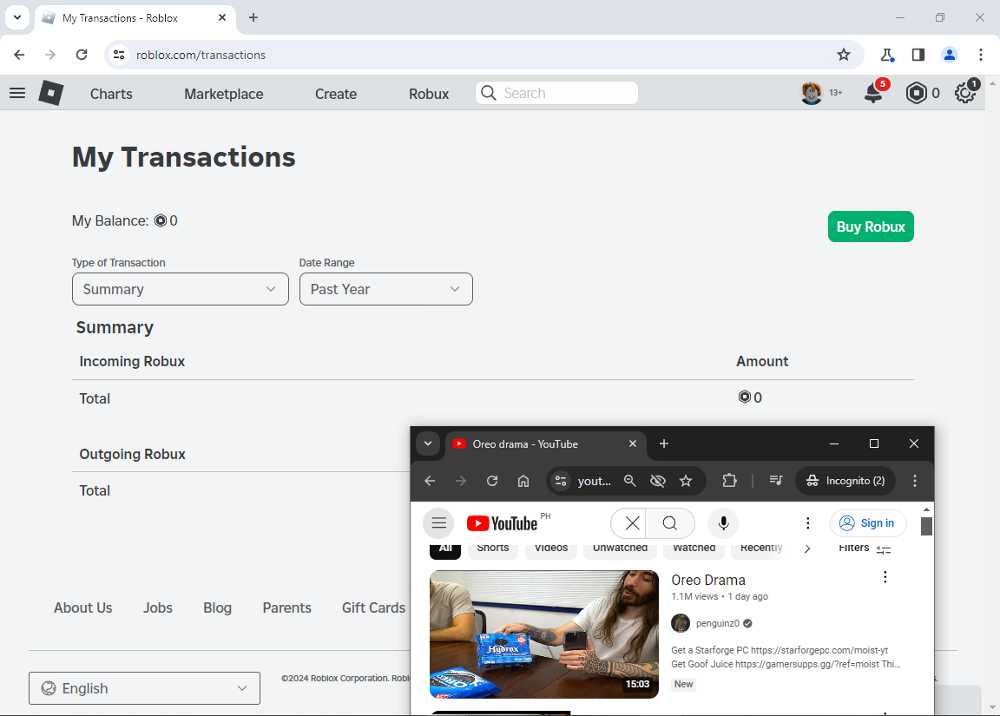Click YouTube Sign in button
1000x716 pixels.
867,523
